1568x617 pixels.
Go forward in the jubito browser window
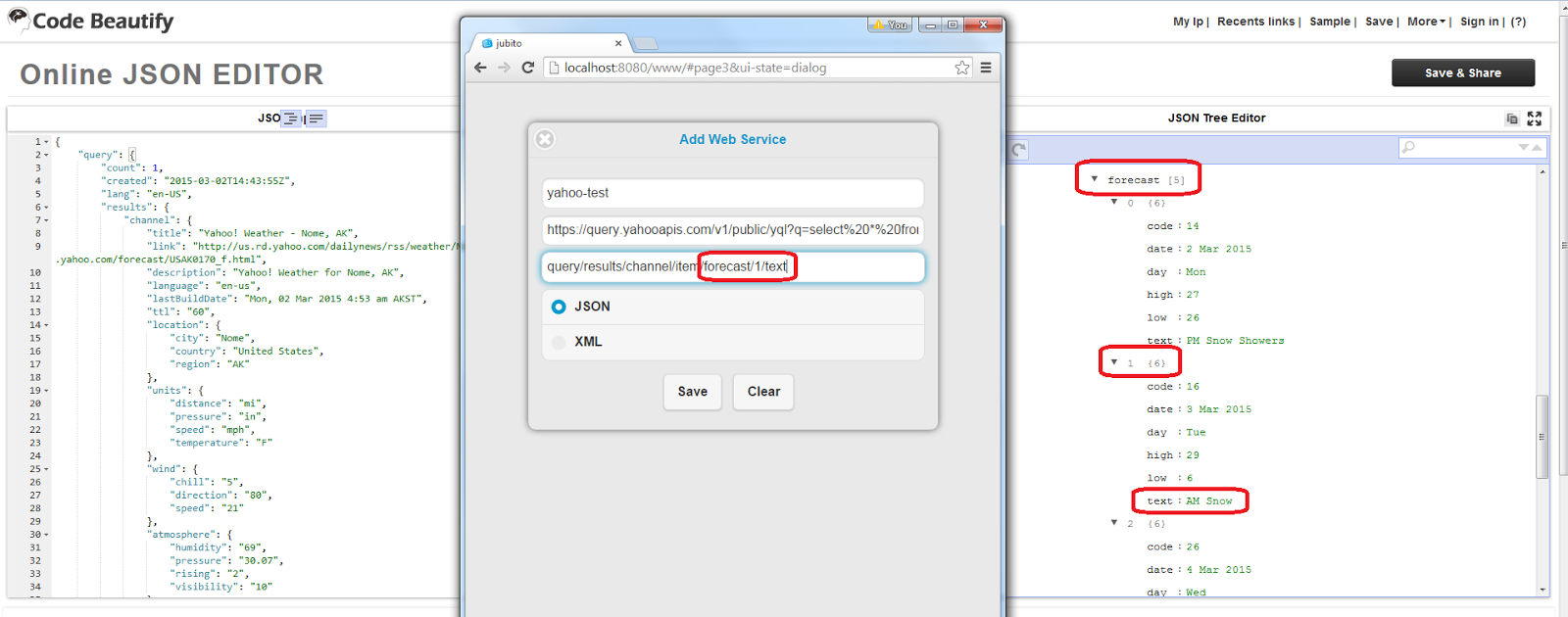(504, 68)
